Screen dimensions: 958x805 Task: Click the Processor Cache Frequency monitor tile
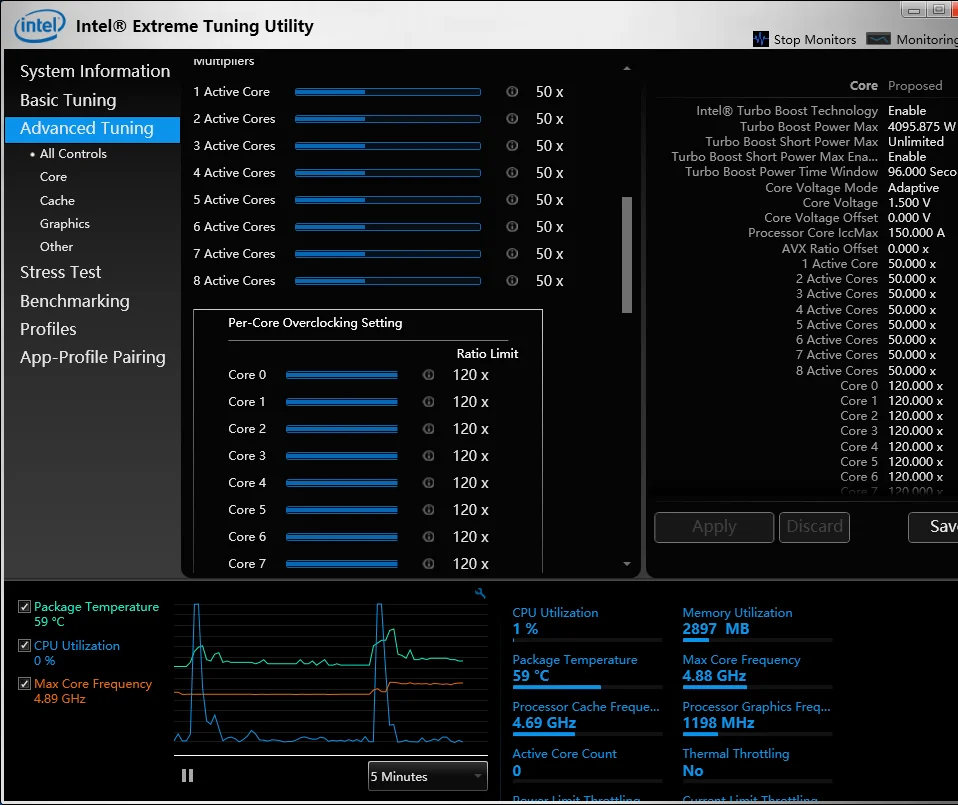tap(587, 716)
